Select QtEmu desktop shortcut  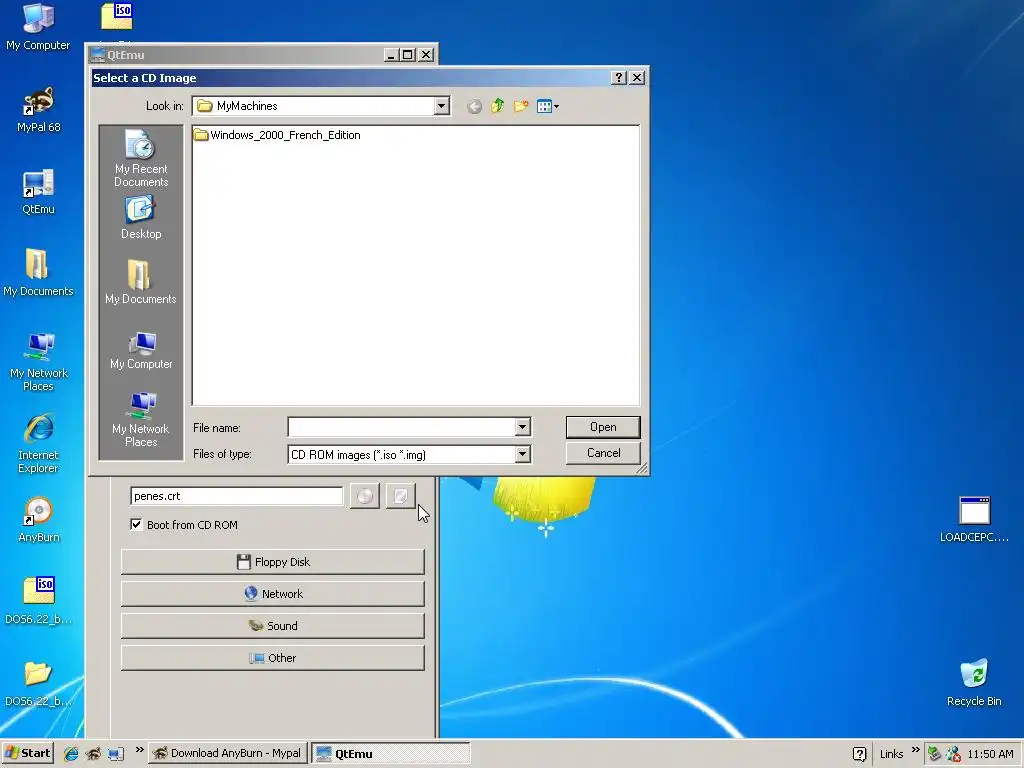39,191
